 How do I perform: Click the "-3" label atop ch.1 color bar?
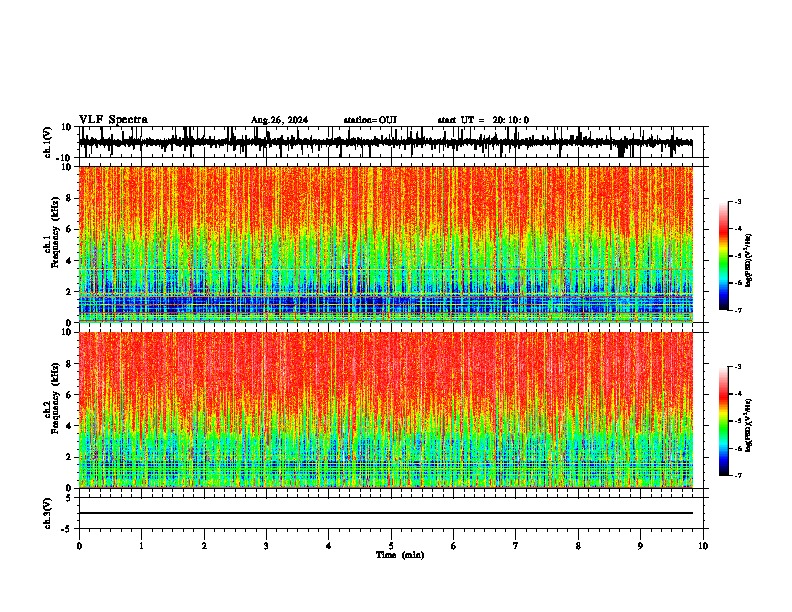(738, 201)
